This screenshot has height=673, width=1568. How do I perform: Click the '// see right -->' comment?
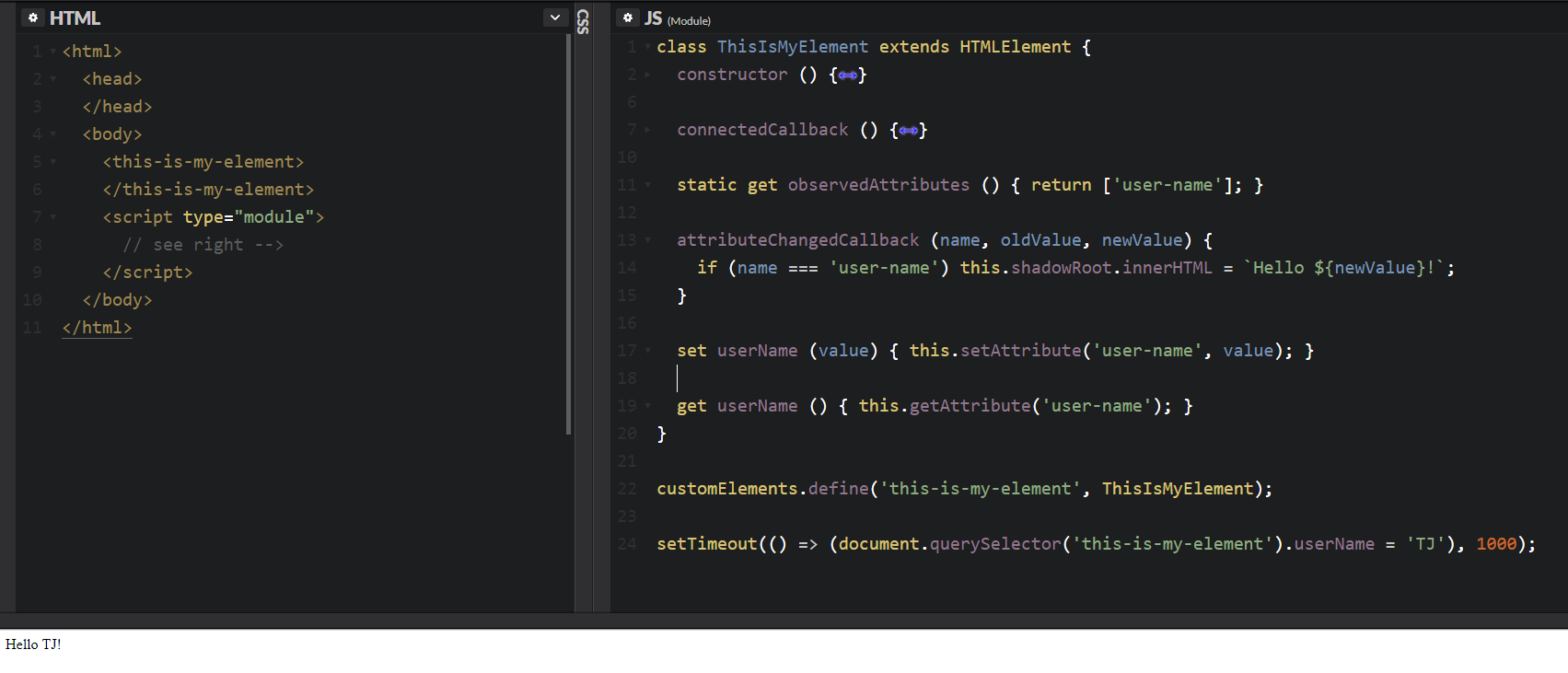203,245
